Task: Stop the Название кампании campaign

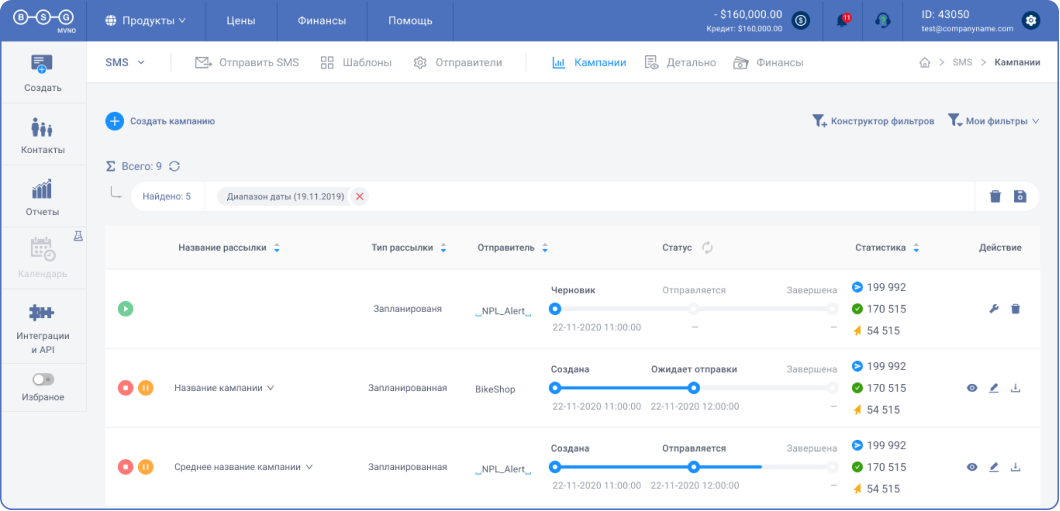Action: tap(125, 388)
